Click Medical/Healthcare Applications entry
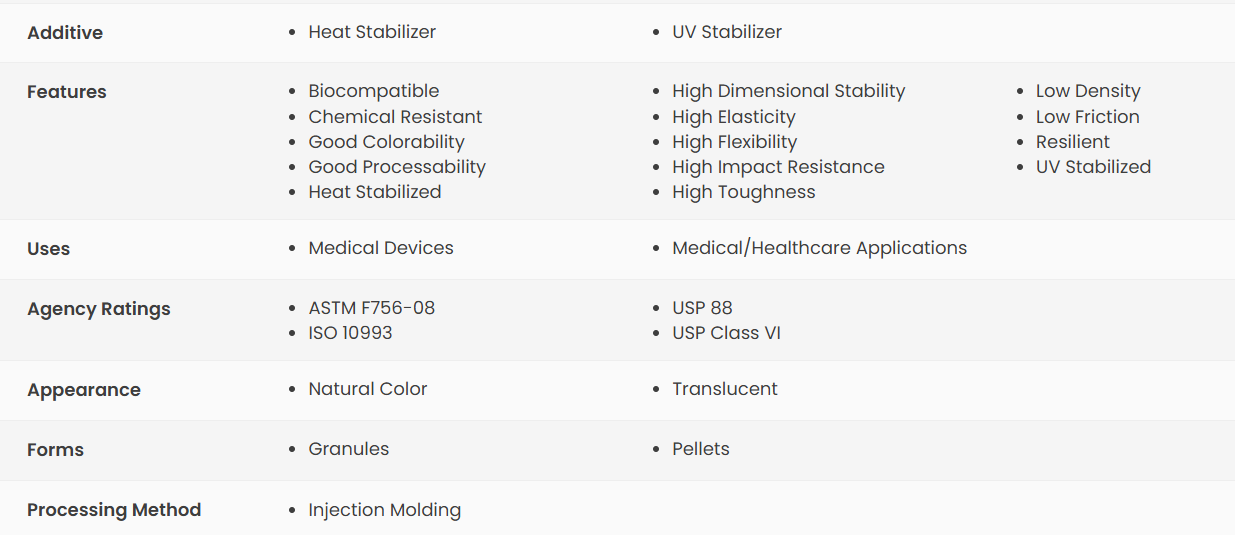The width and height of the screenshot is (1235, 535). (820, 248)
